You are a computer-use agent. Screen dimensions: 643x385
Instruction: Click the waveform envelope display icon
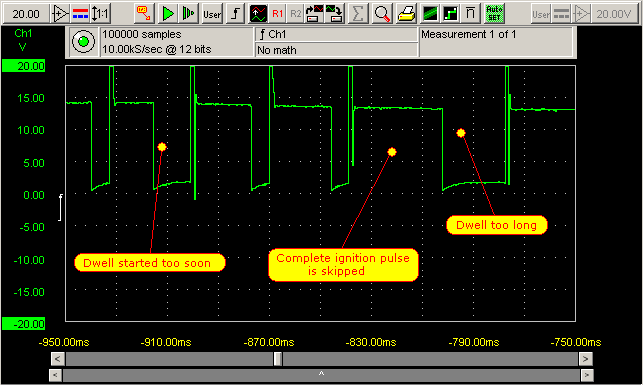click(x=258, y=14)
